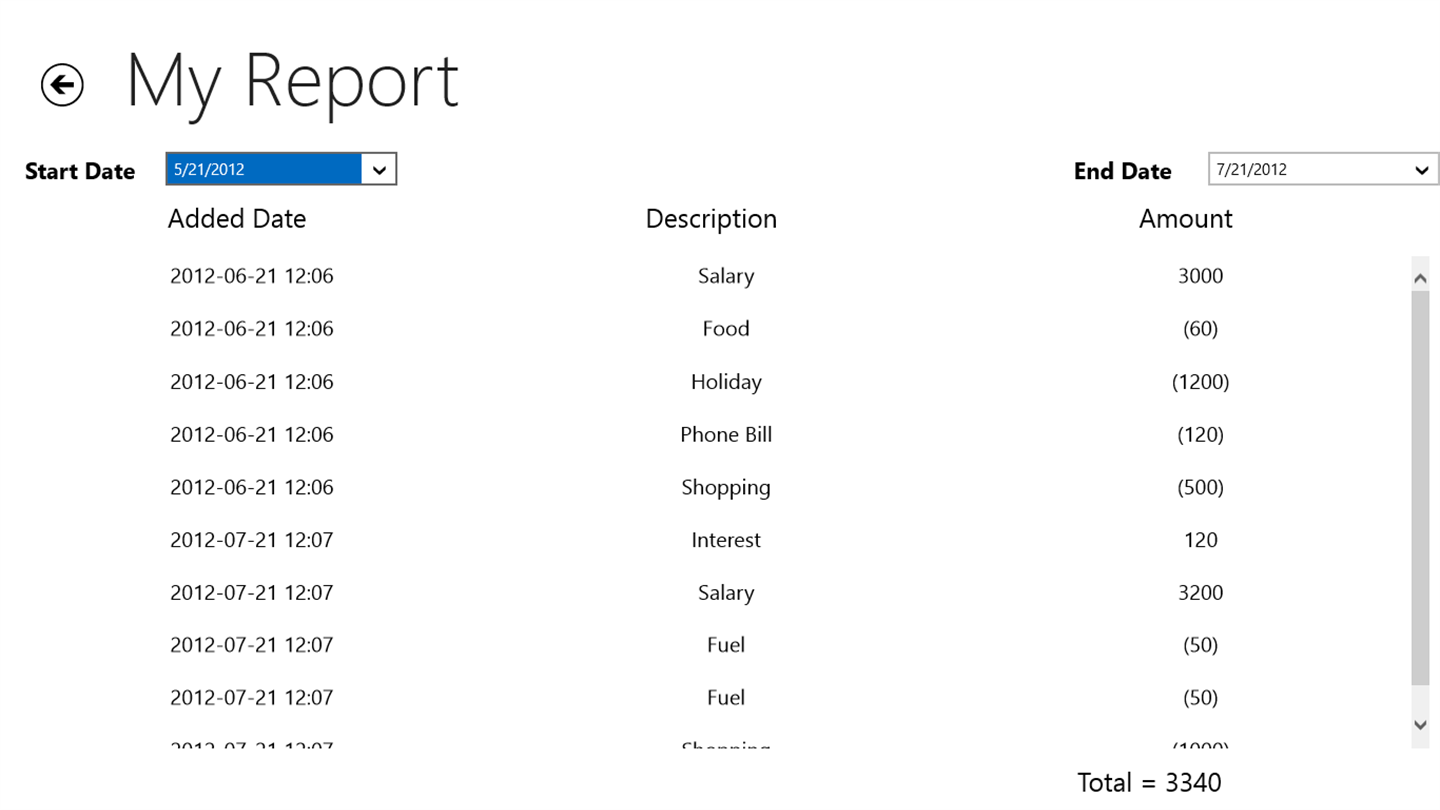Click the Total = 3340 text
1440x810 pixels.
1149,783
